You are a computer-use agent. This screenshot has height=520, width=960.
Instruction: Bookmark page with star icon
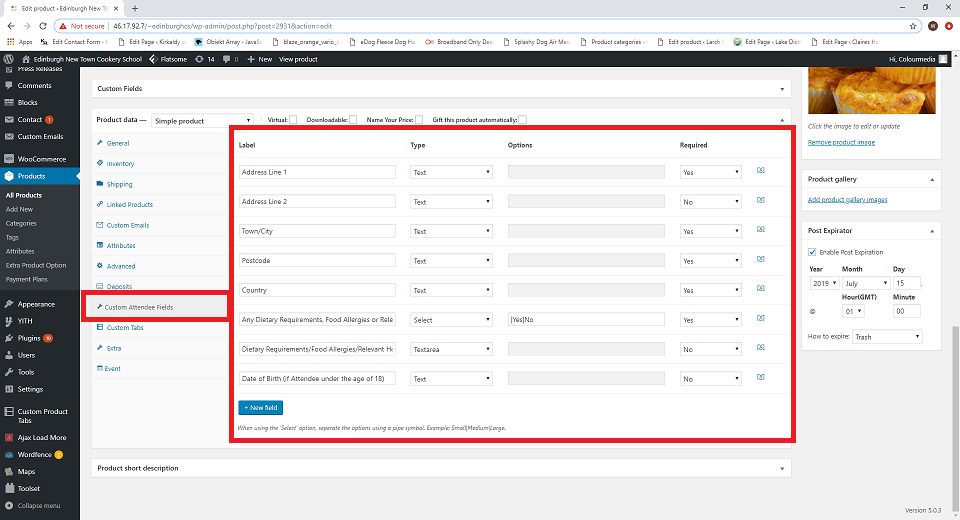(913, 26)
